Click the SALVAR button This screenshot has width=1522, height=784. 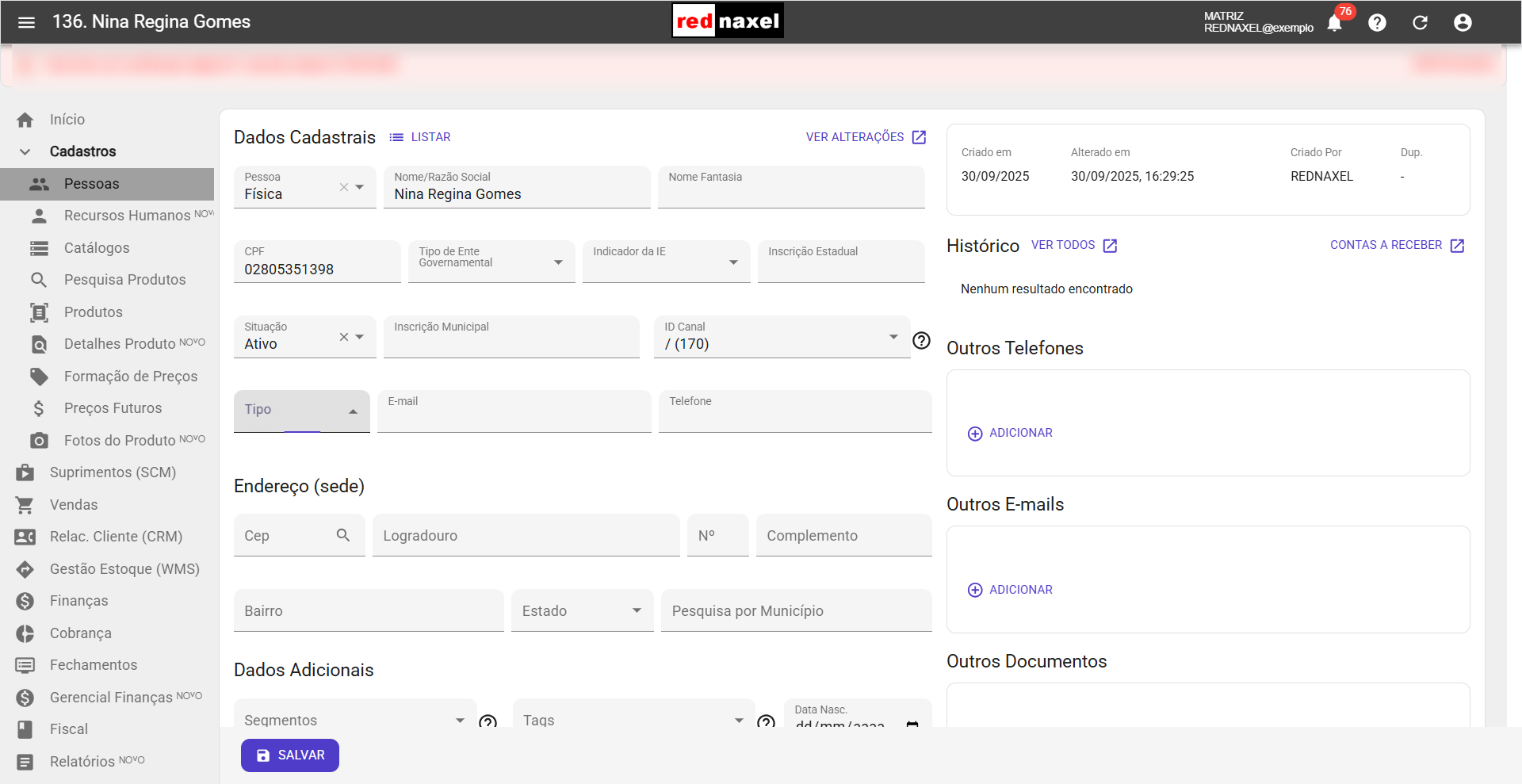click(290, 755)
